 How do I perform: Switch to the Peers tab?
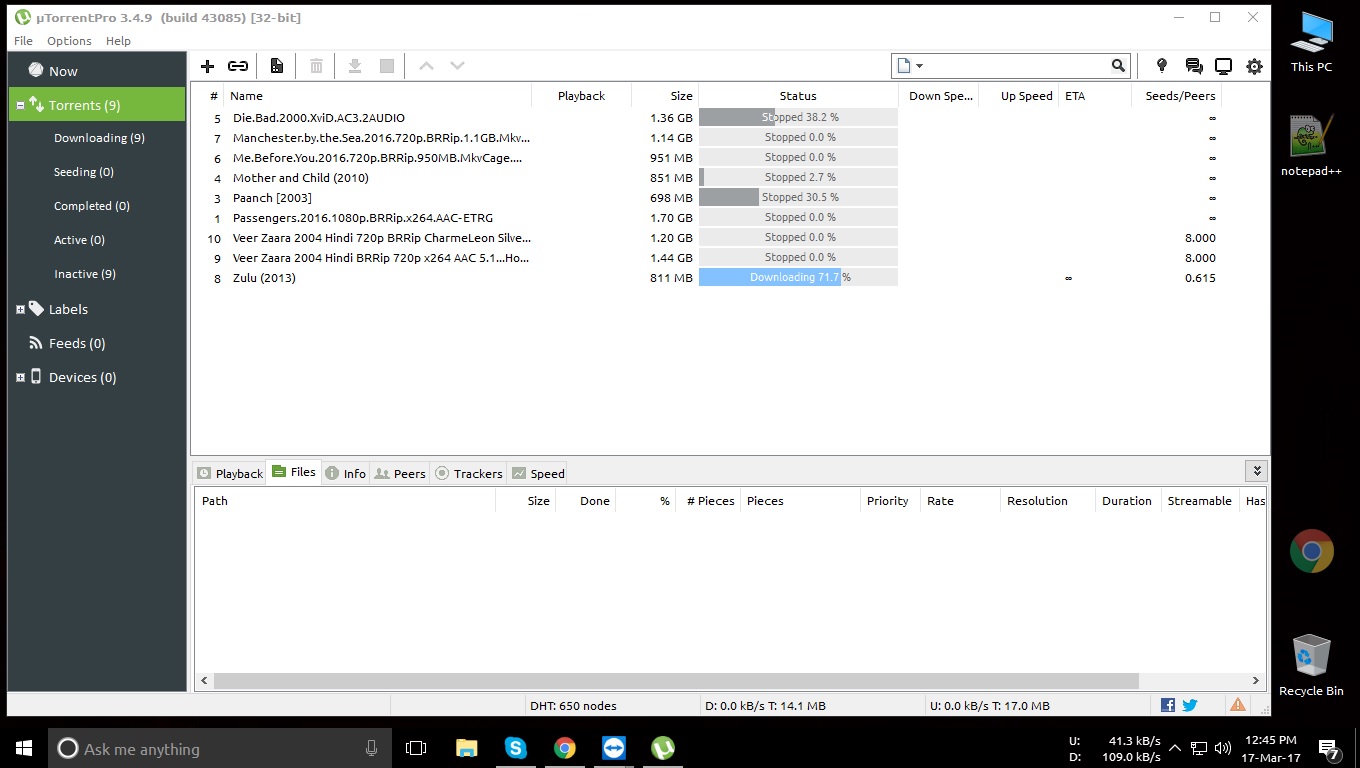pos(400,474)
